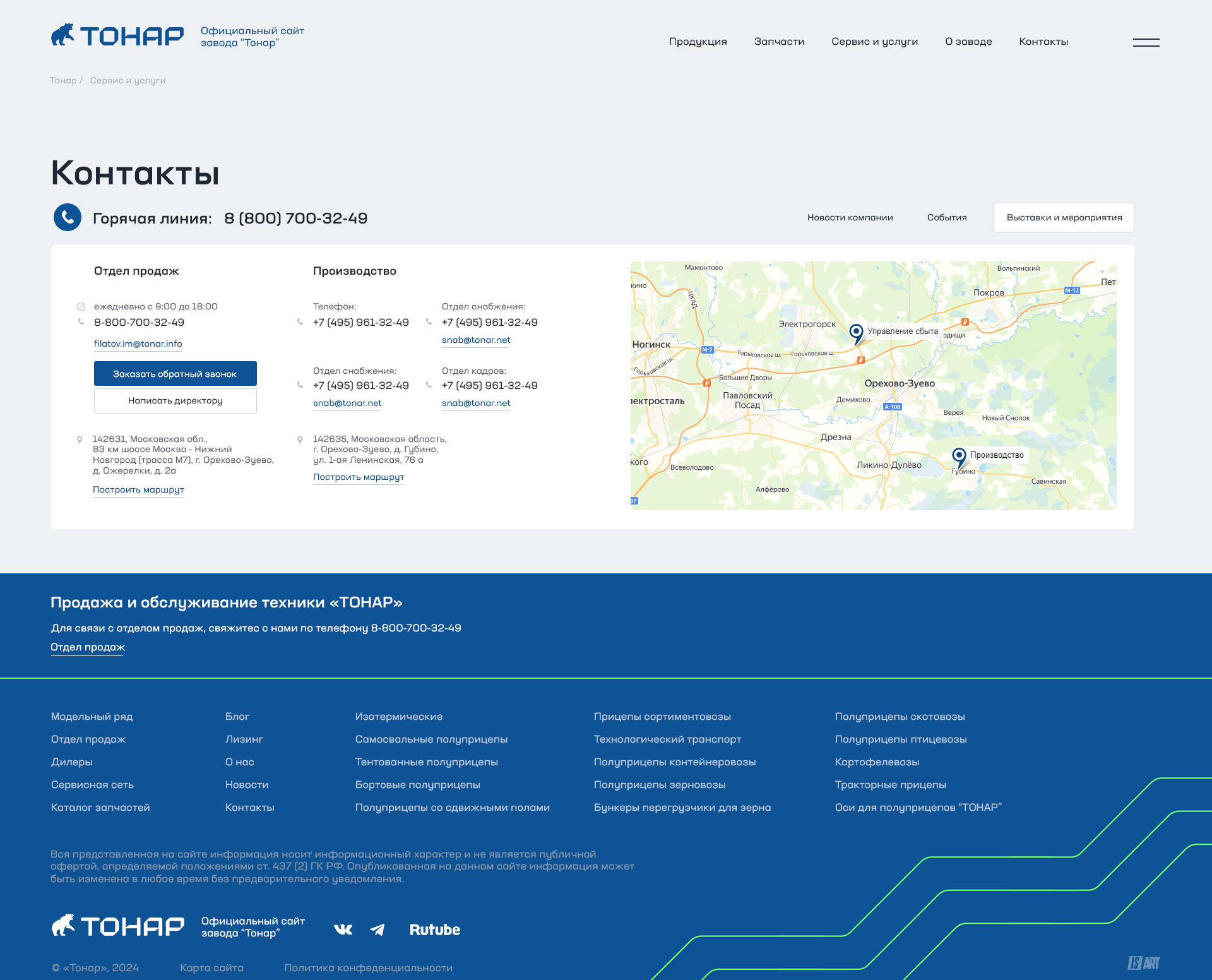Open the VK social icon
1212x980 pixels.
coord(343,929)
